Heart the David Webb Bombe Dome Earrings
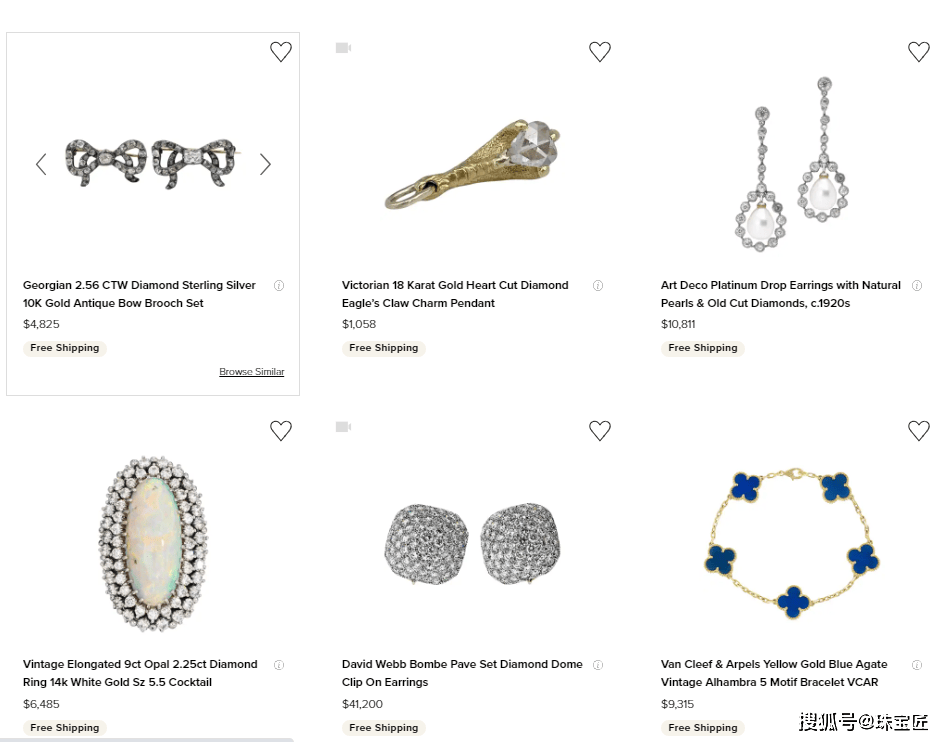 pos(600,431)
